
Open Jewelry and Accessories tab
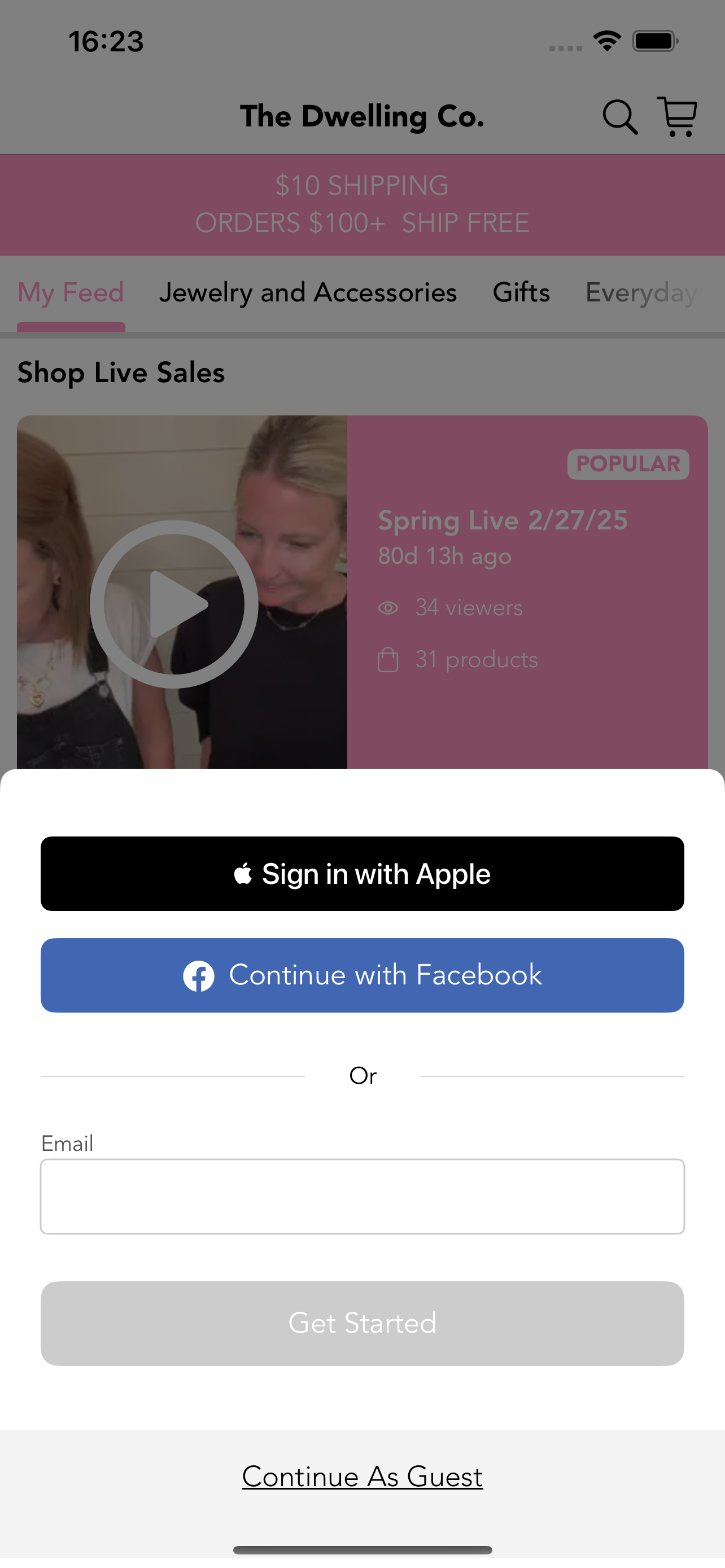308,292
